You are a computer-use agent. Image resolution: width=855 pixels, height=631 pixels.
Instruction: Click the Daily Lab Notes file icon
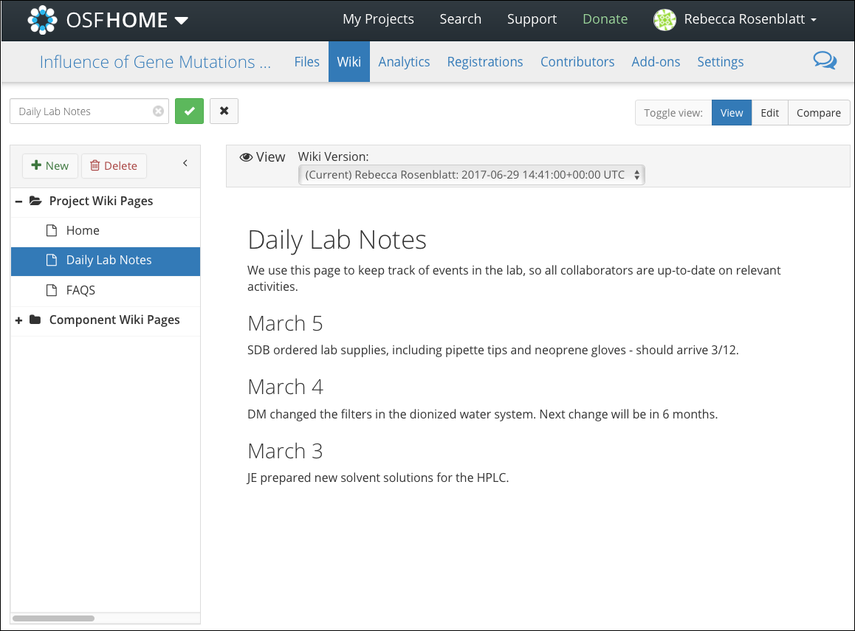(x=52, y=260)
